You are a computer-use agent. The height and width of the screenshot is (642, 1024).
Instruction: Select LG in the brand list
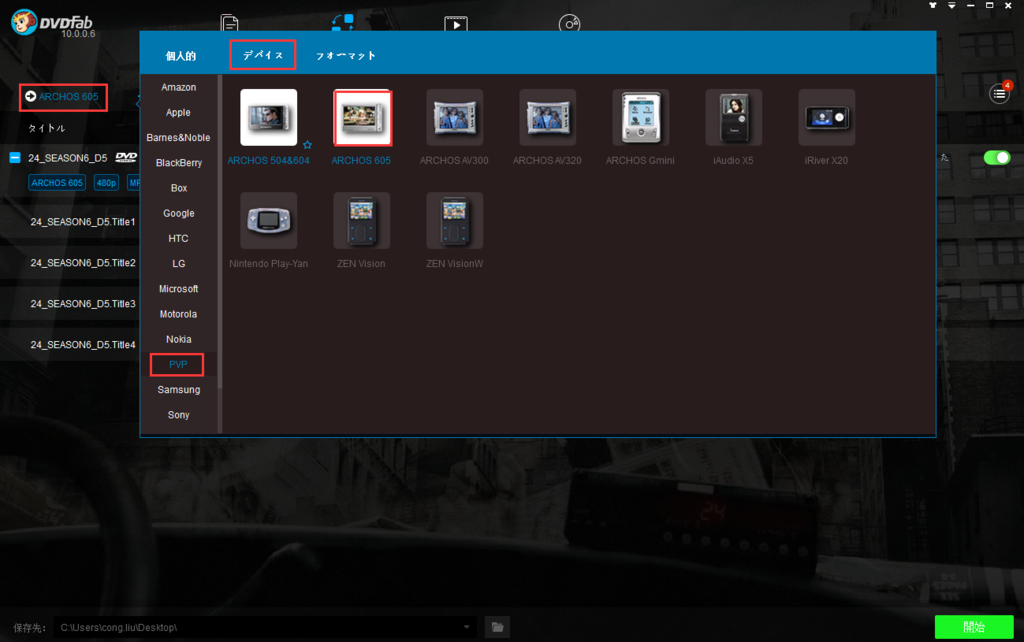coord(178,264)
